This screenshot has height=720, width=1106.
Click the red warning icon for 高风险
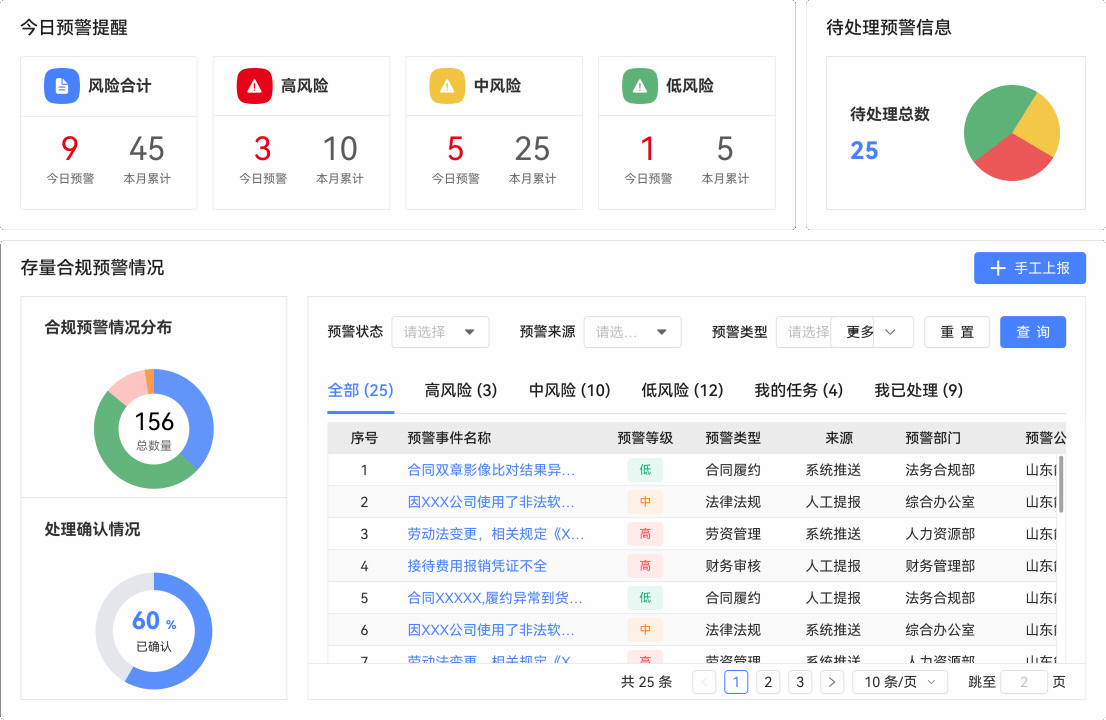click(255, 86)
